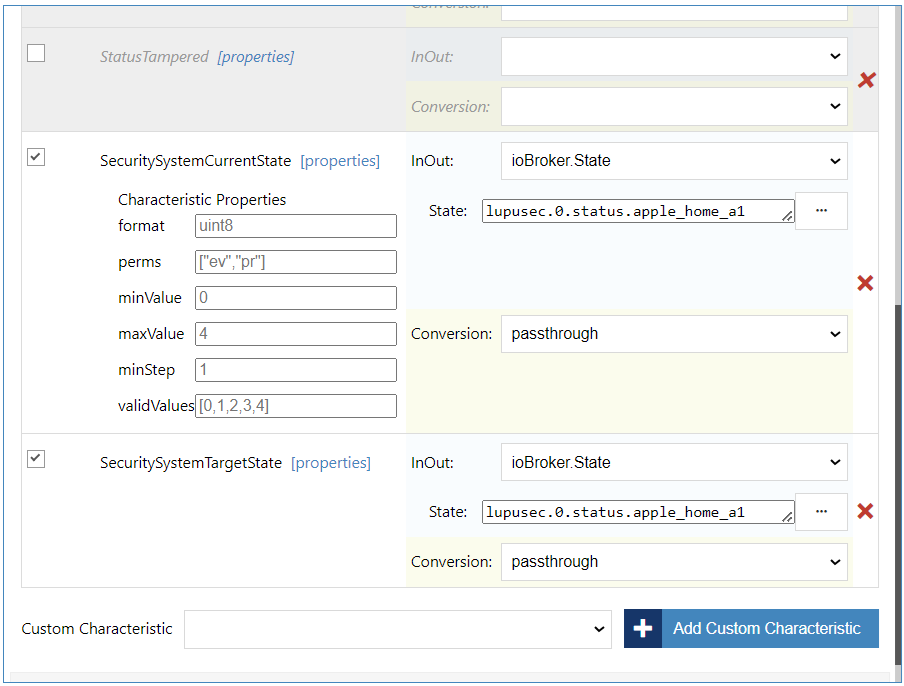Open the StatusTampered InOut dropdown
This screenshot has height=686, width=904.
click(674, 56)
